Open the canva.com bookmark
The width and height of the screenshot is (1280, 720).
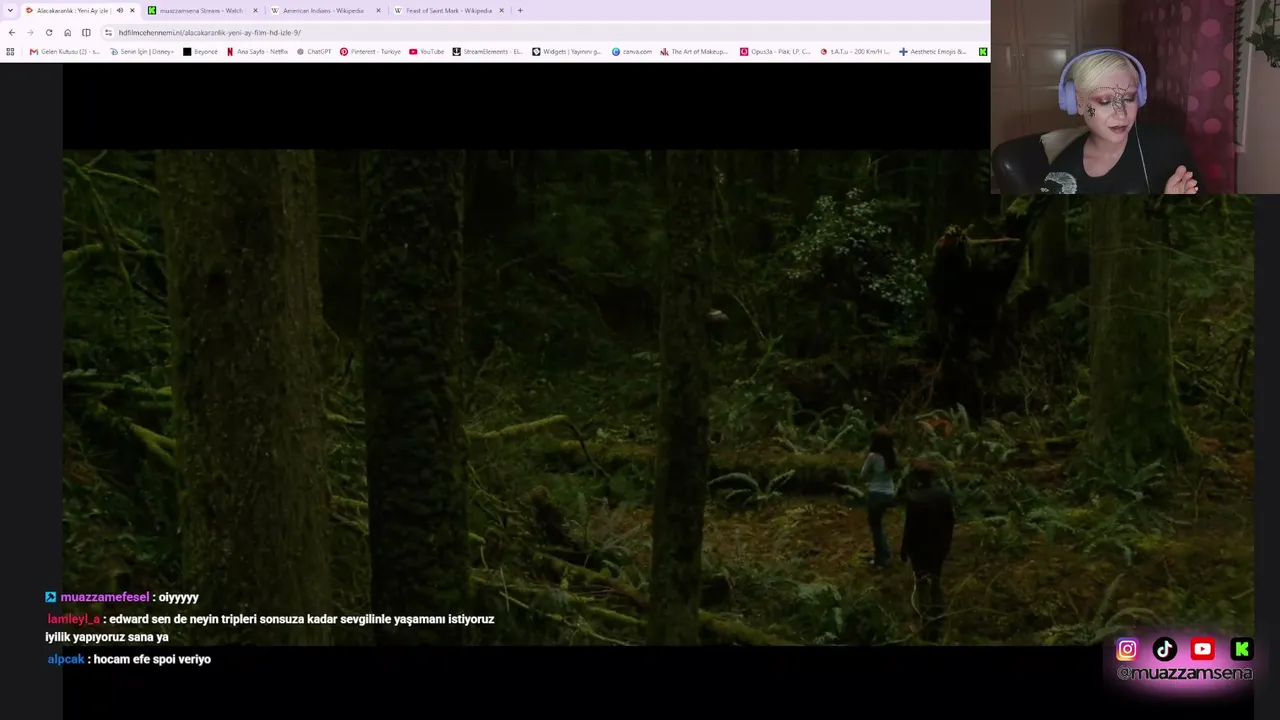click(632, 52)
